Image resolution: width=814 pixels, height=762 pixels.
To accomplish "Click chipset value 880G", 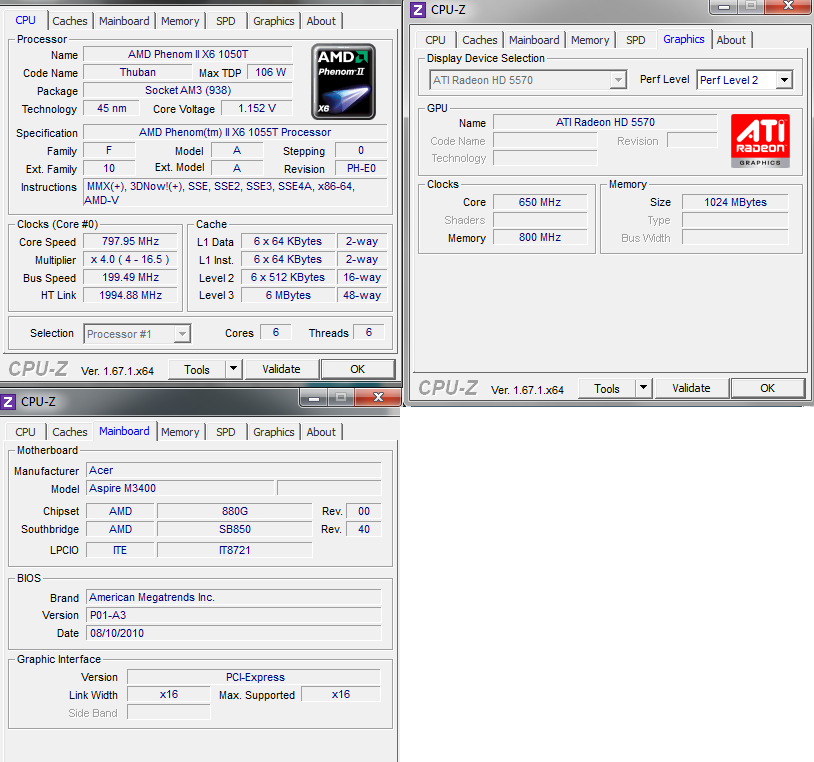I will 235,511.
